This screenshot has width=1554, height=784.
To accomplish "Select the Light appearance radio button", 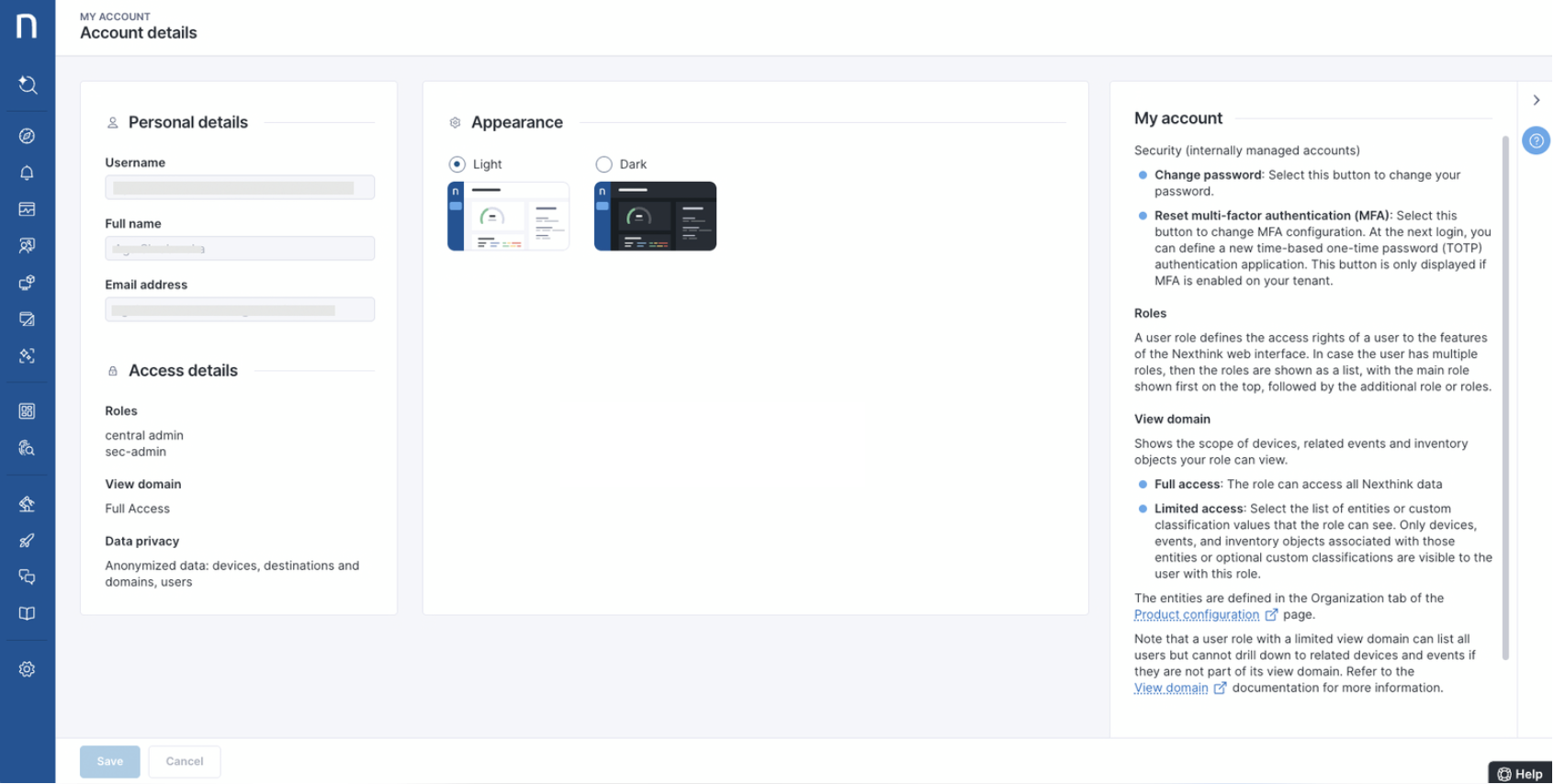I will pos(456,164).
